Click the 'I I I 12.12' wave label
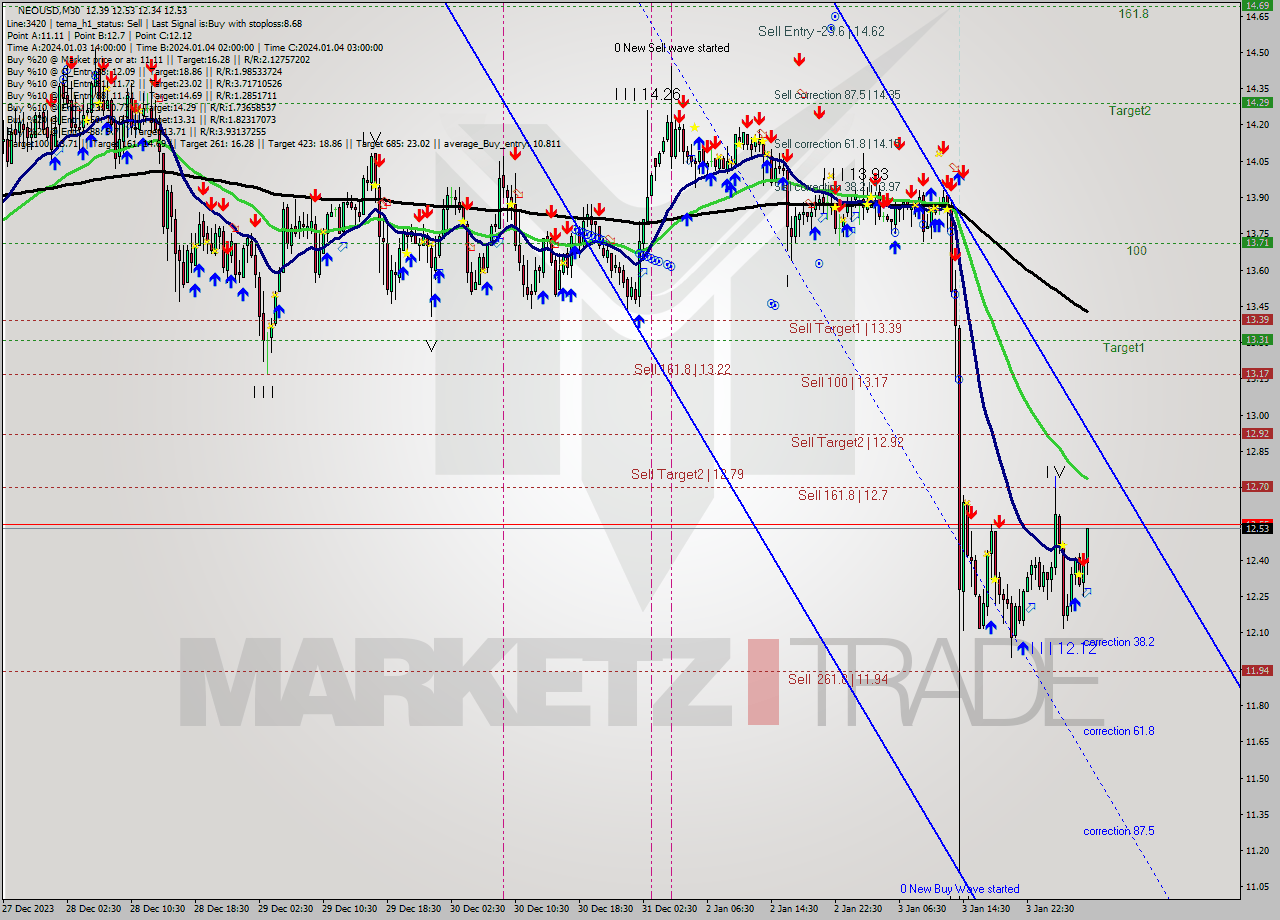The height and width of the screenshot is (920, 1280). point(1063,649)
